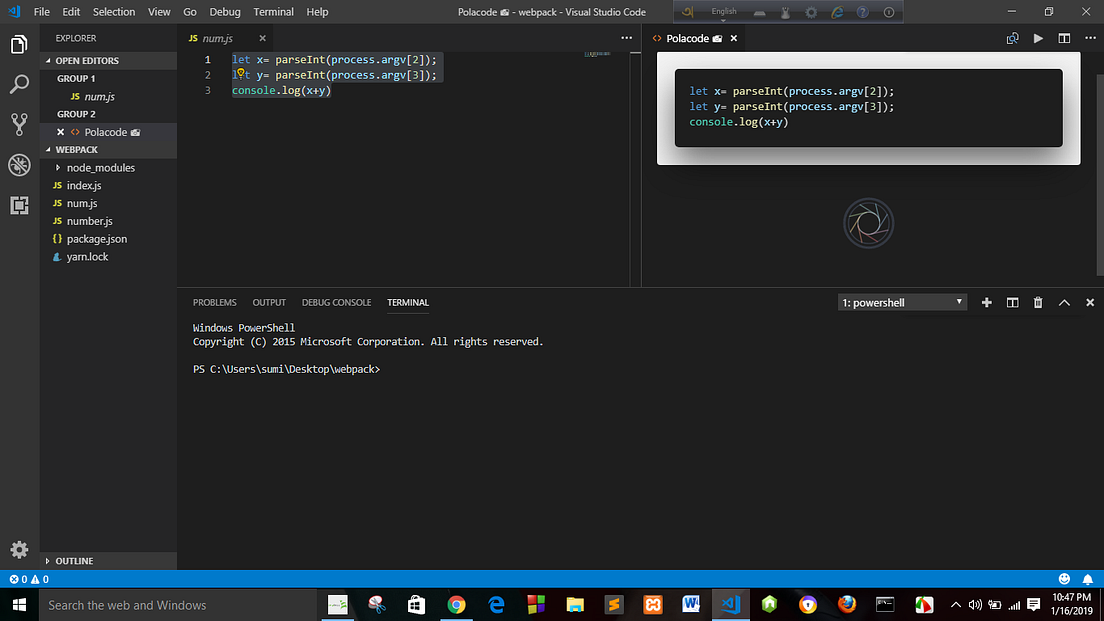Click the split editor icon top right
This screenshot has height=621, width=1104.
click(x=1063, y=37)
